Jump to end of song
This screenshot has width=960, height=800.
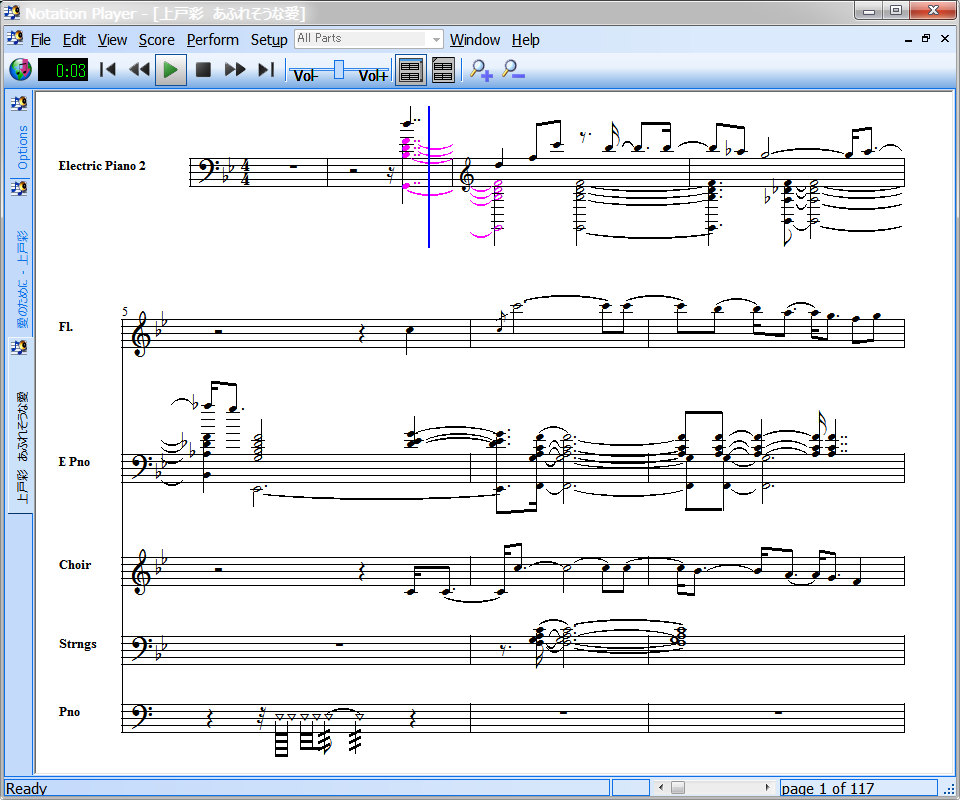[266, 70]
